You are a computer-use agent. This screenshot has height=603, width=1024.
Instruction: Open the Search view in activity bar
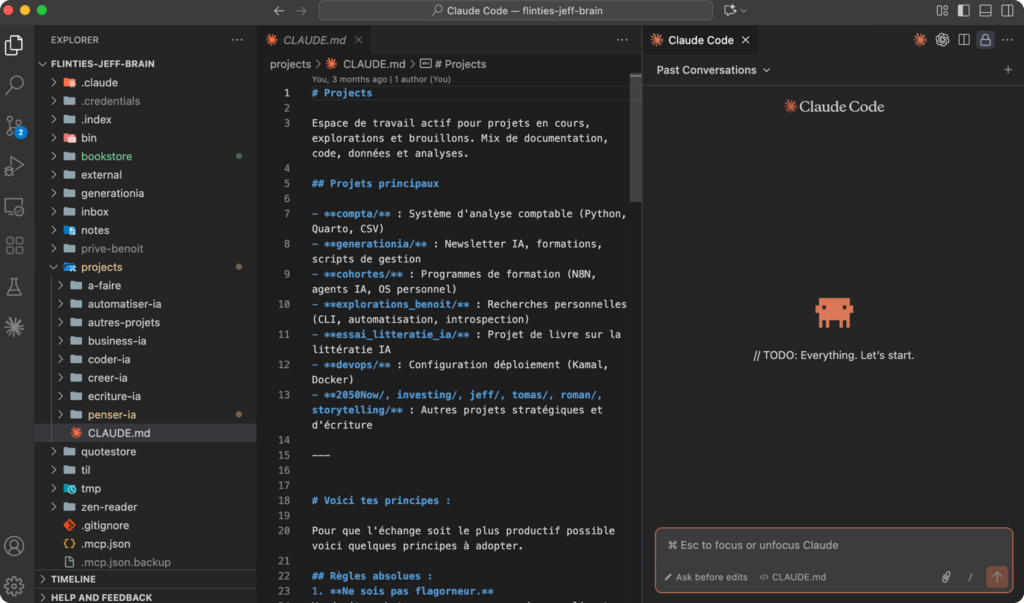(x=14, y=84)
